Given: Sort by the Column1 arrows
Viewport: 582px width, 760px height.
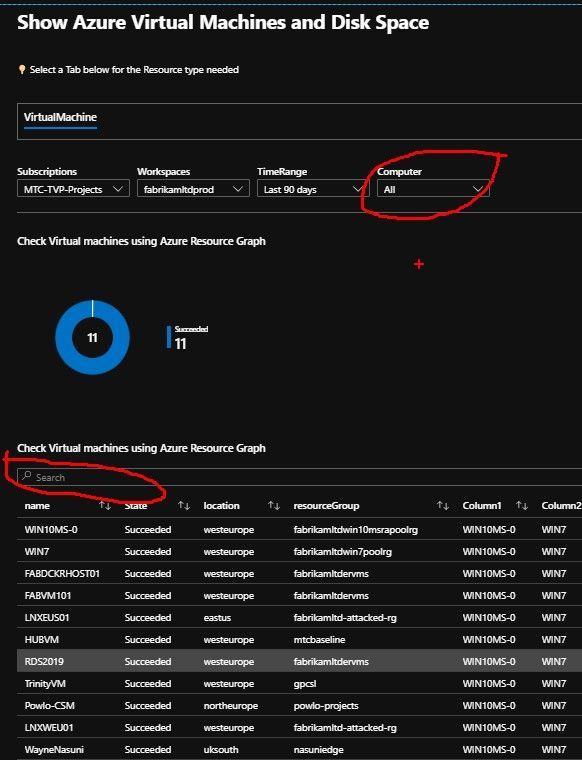Looking at the screenshot, I should (522, 506).
